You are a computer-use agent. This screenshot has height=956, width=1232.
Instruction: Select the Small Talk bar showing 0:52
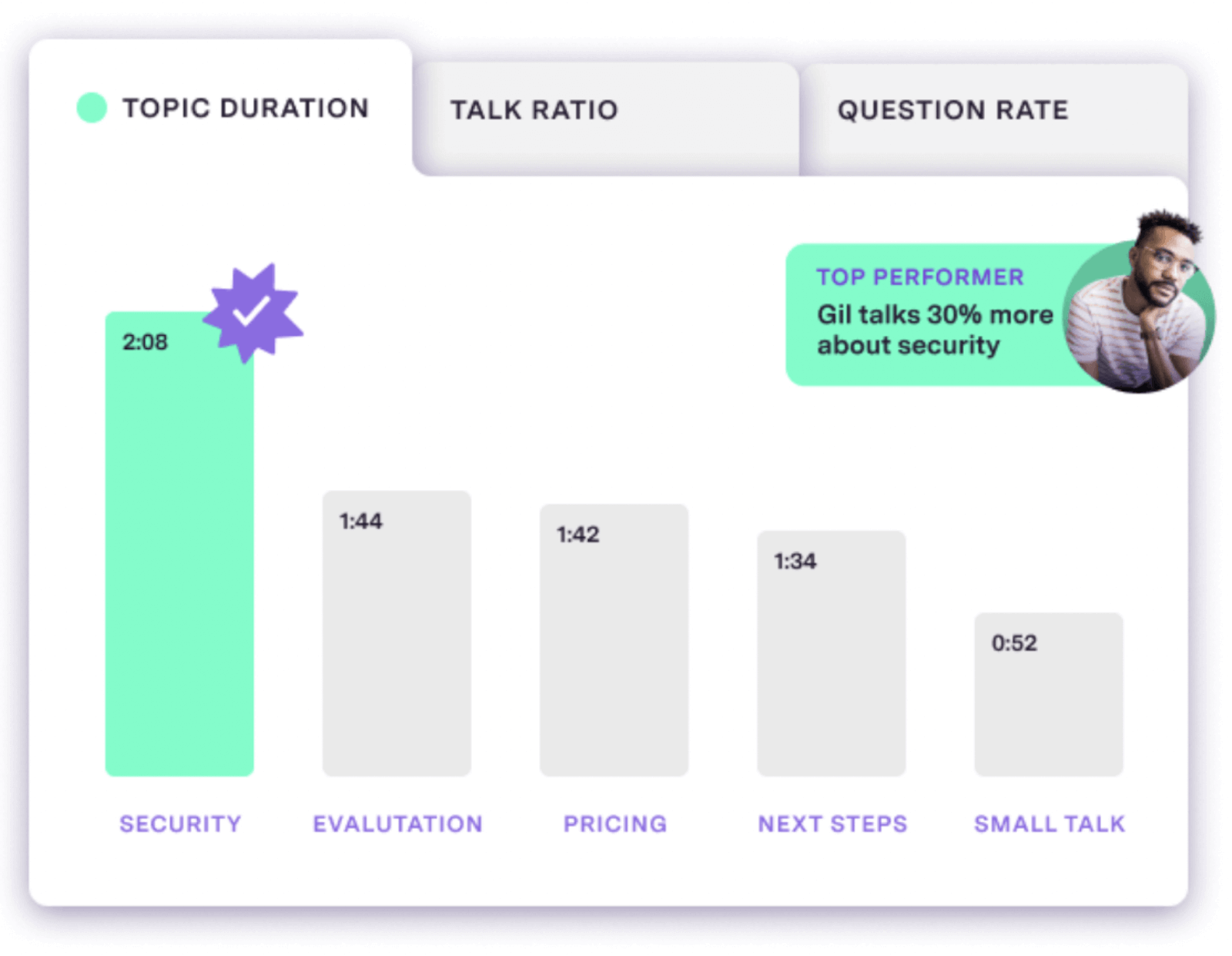click(x=1049, y=693)
